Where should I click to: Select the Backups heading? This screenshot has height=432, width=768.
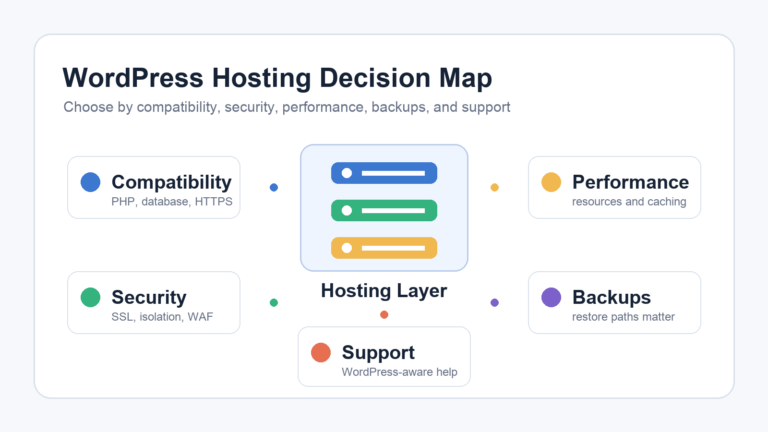pyautogui.click(x=611, y=297)
